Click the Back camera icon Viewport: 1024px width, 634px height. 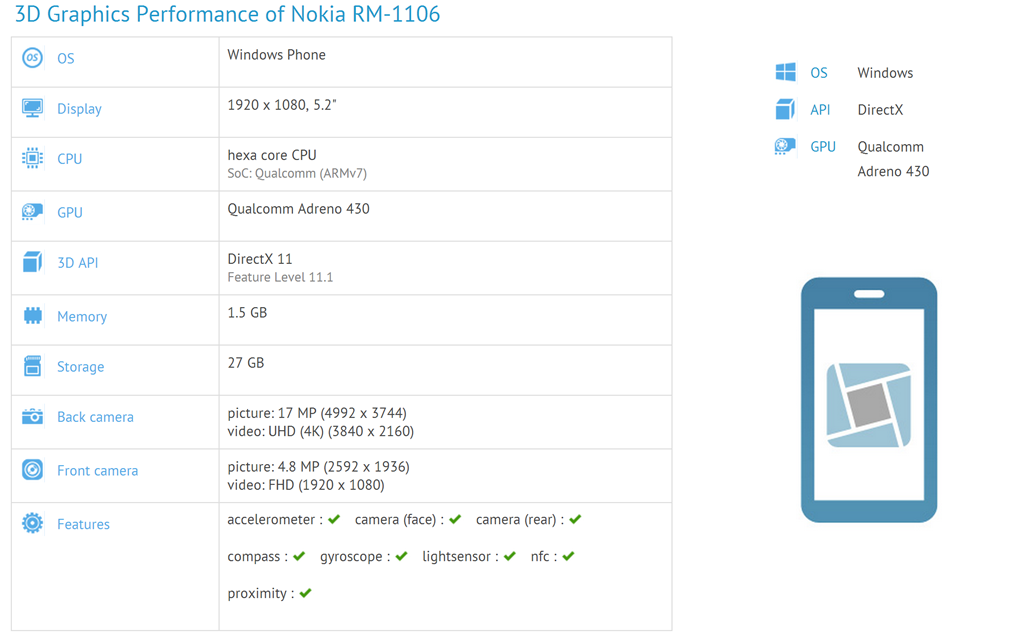point(32,416)
